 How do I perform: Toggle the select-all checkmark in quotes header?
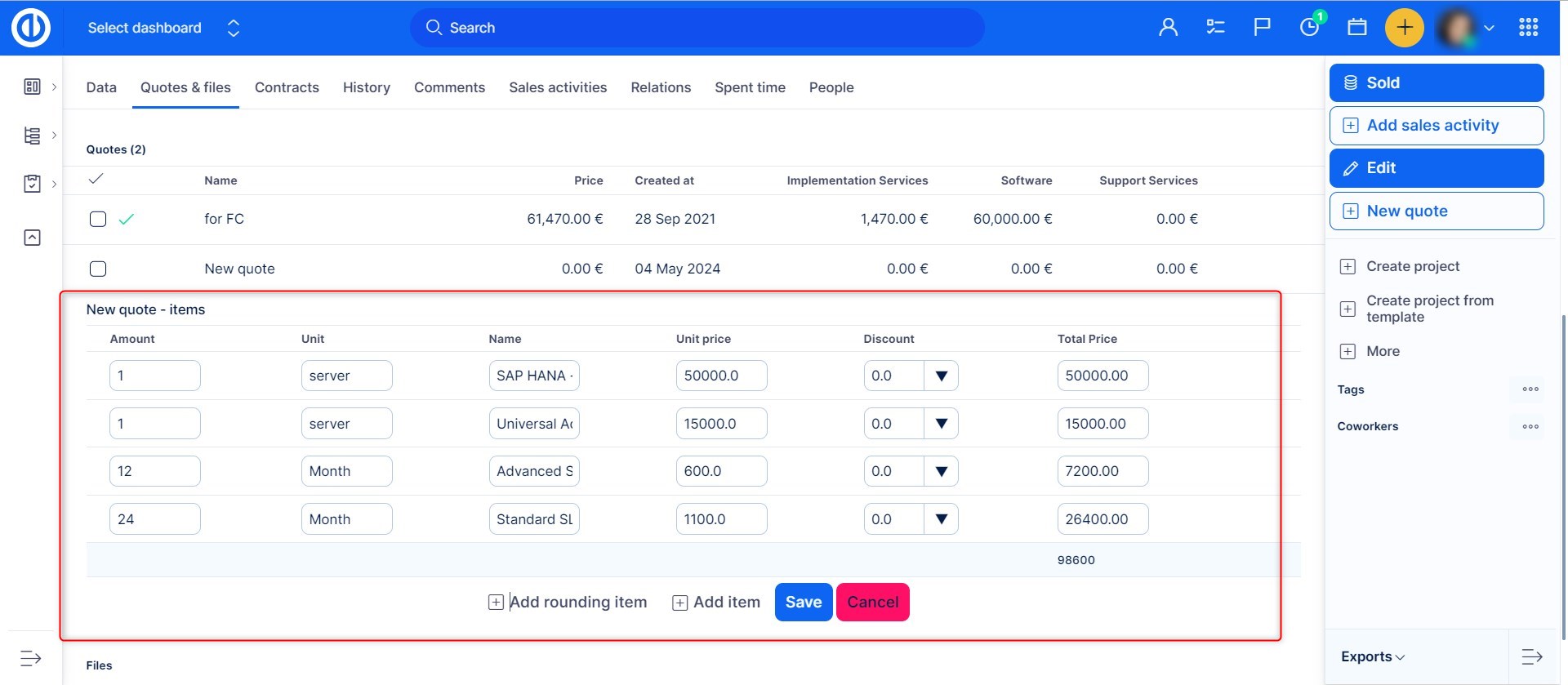[x=96, y=179]
